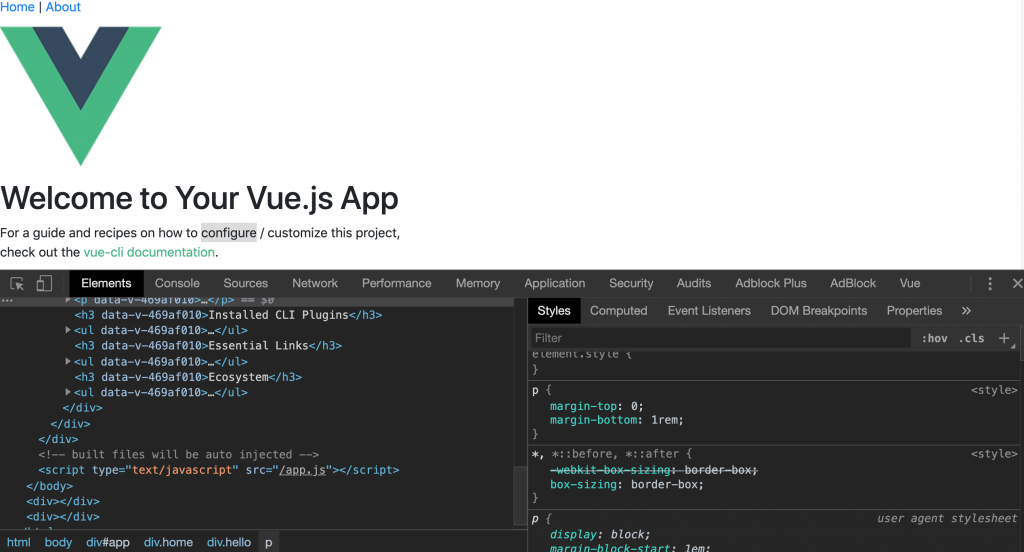Close the DevTools panel
The image size is (1024, 552).
[1017, 284]
